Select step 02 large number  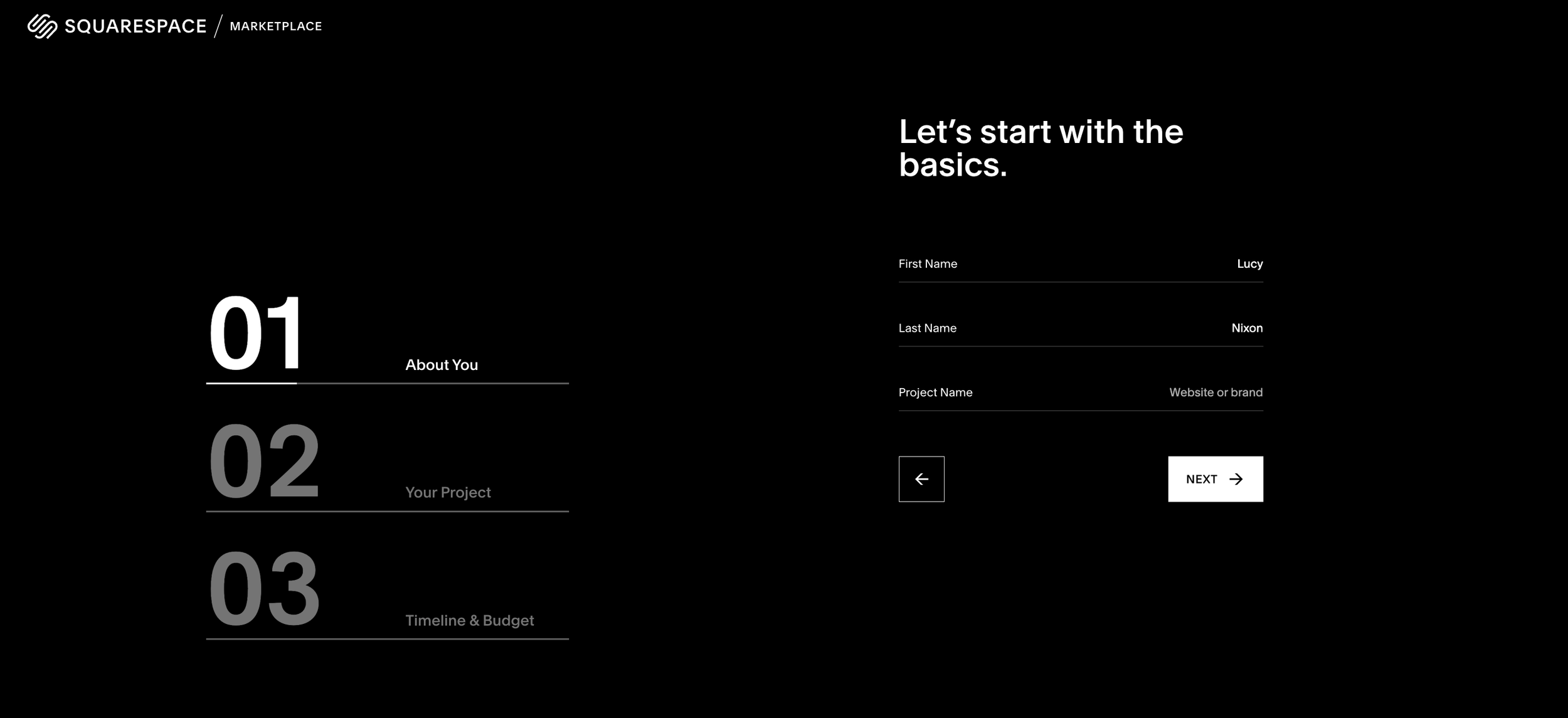tap(263, 462)
